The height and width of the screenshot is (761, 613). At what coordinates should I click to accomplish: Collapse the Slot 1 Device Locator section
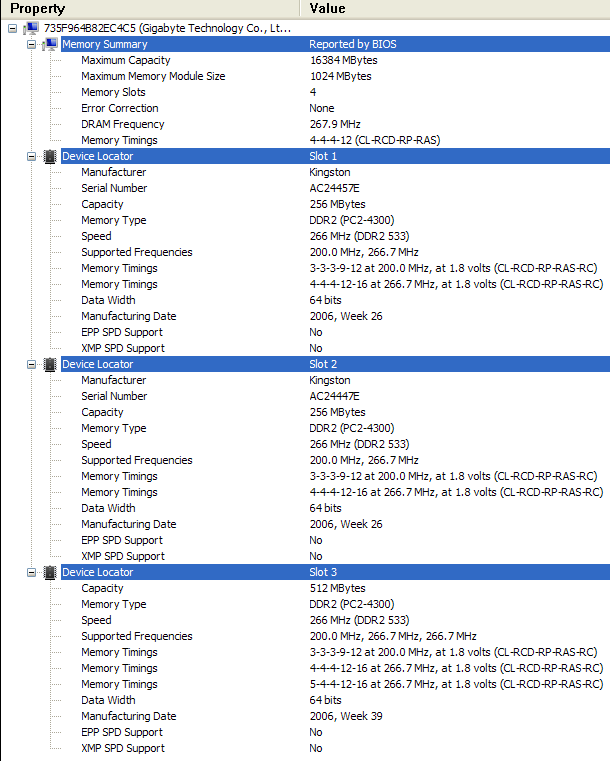(32, 156)
